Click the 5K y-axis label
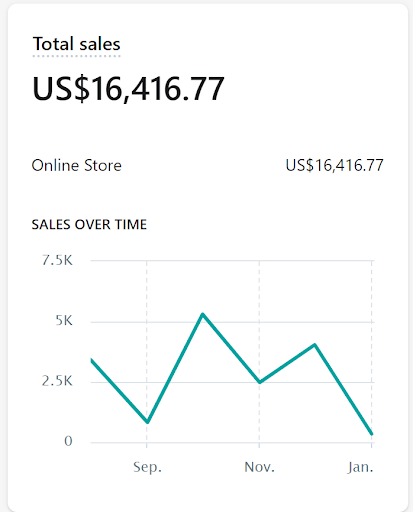Viewport: 413px width, 512px height. (x=64, y=321)
